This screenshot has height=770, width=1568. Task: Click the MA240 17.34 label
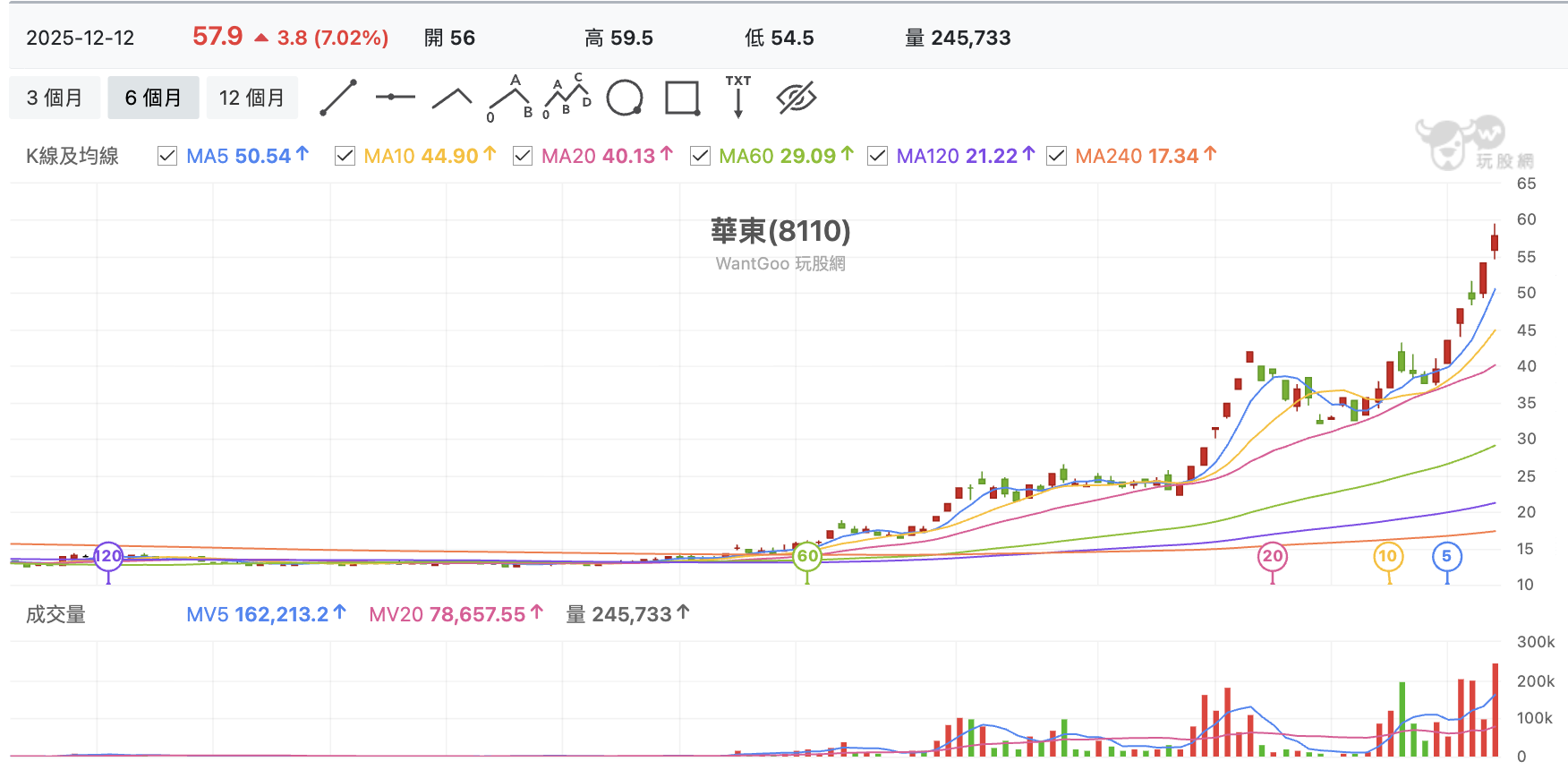click(x=1146, y=156)
